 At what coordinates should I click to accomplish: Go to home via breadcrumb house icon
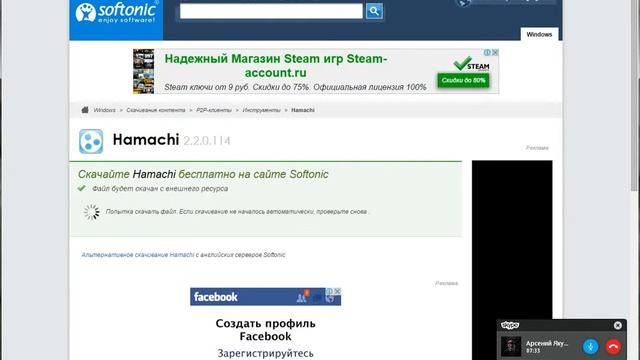coord(85,110)
